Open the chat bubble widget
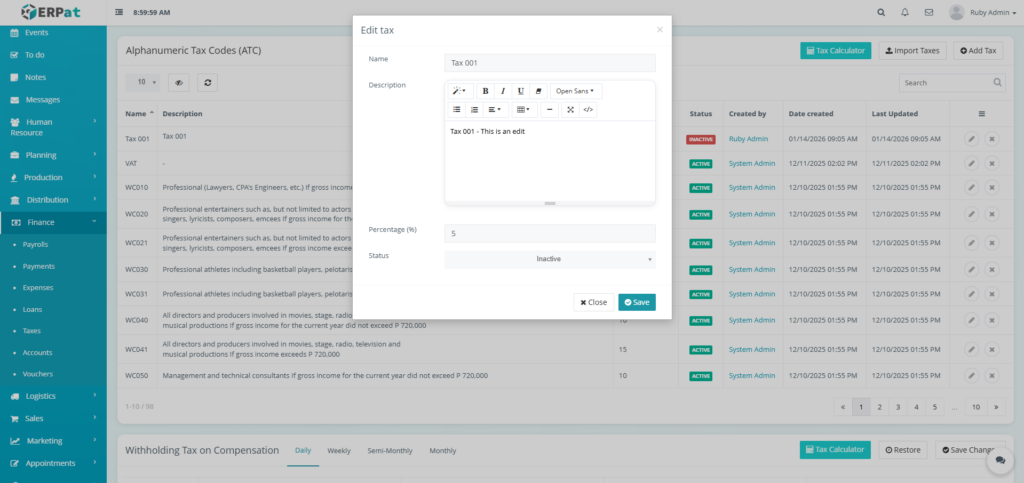1024x483 pixels. coord(1000,461)
